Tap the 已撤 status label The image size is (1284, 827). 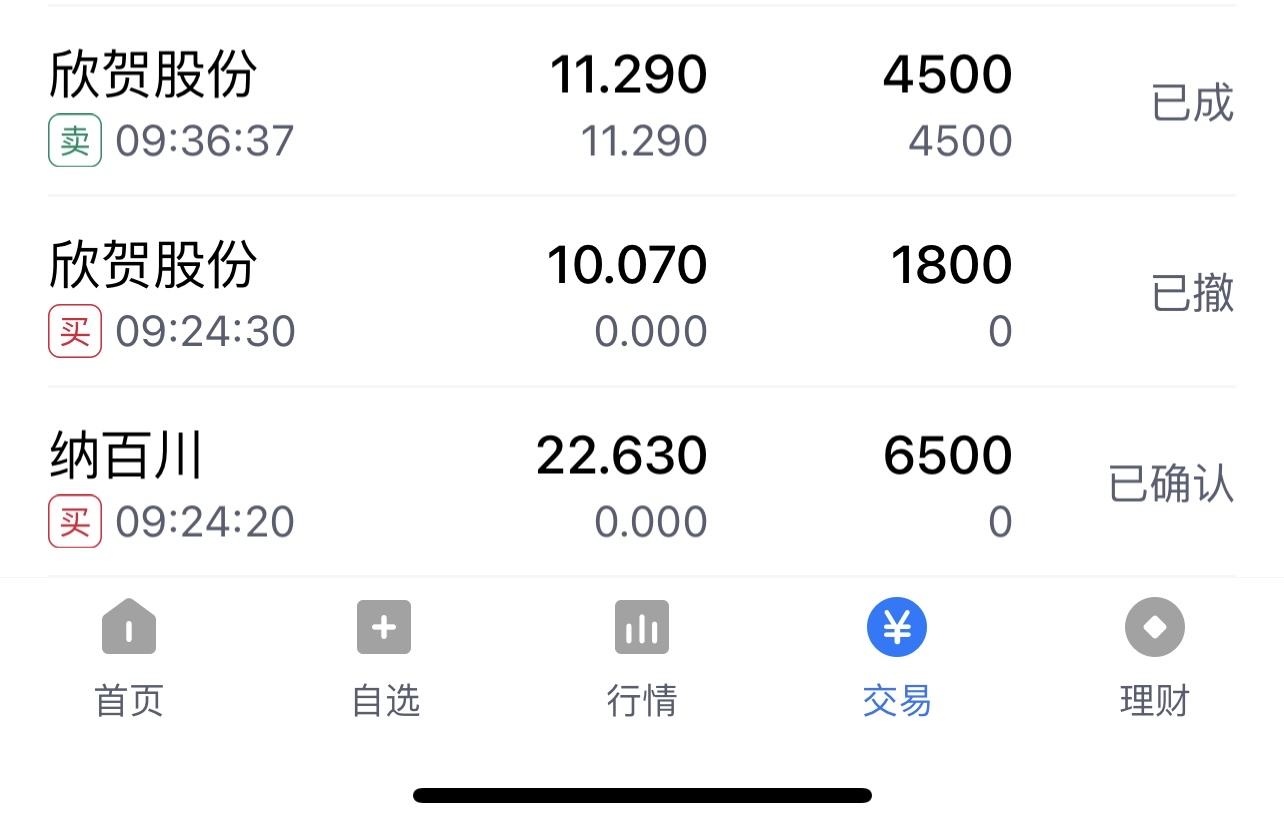coord(1193,293)
